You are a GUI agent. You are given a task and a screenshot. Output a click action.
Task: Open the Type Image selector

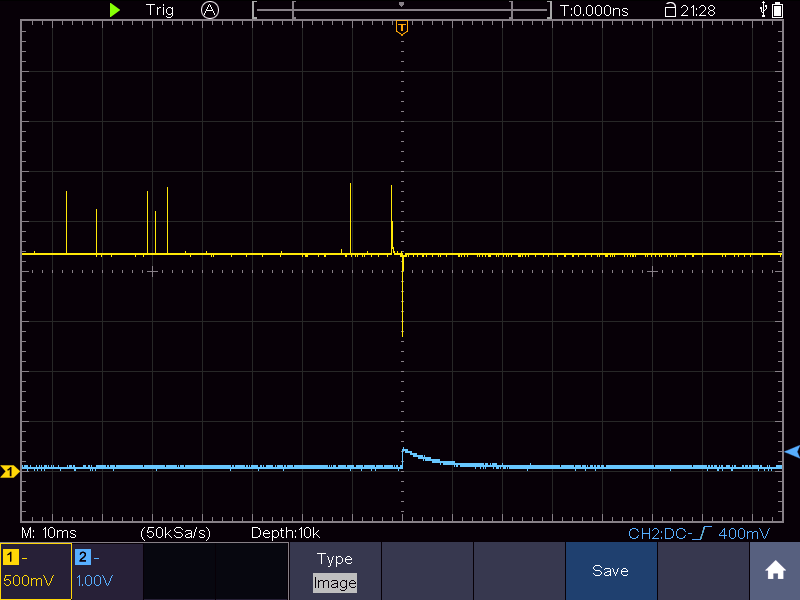(x=335, y=571)
